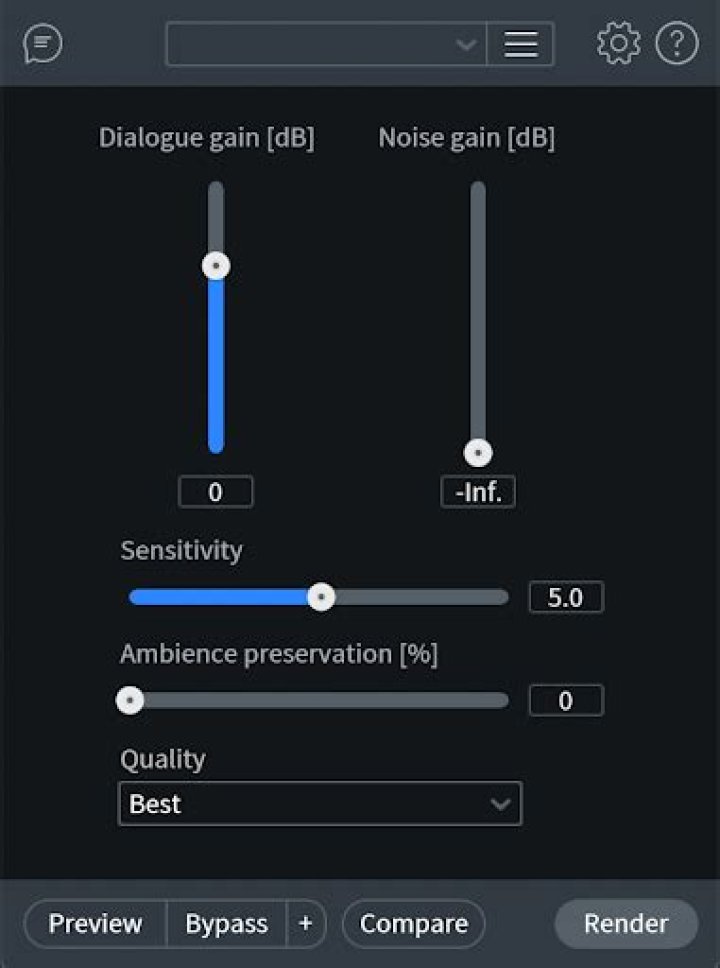Click the plus button beside Bypass
Viewport: 720px width, 968px height.
pos(306,924)
